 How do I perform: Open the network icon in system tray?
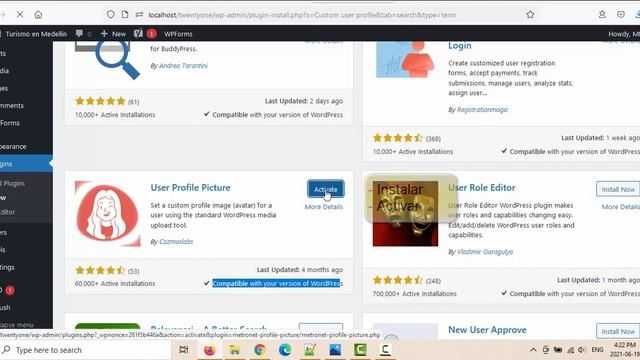(x=570, y=350)
